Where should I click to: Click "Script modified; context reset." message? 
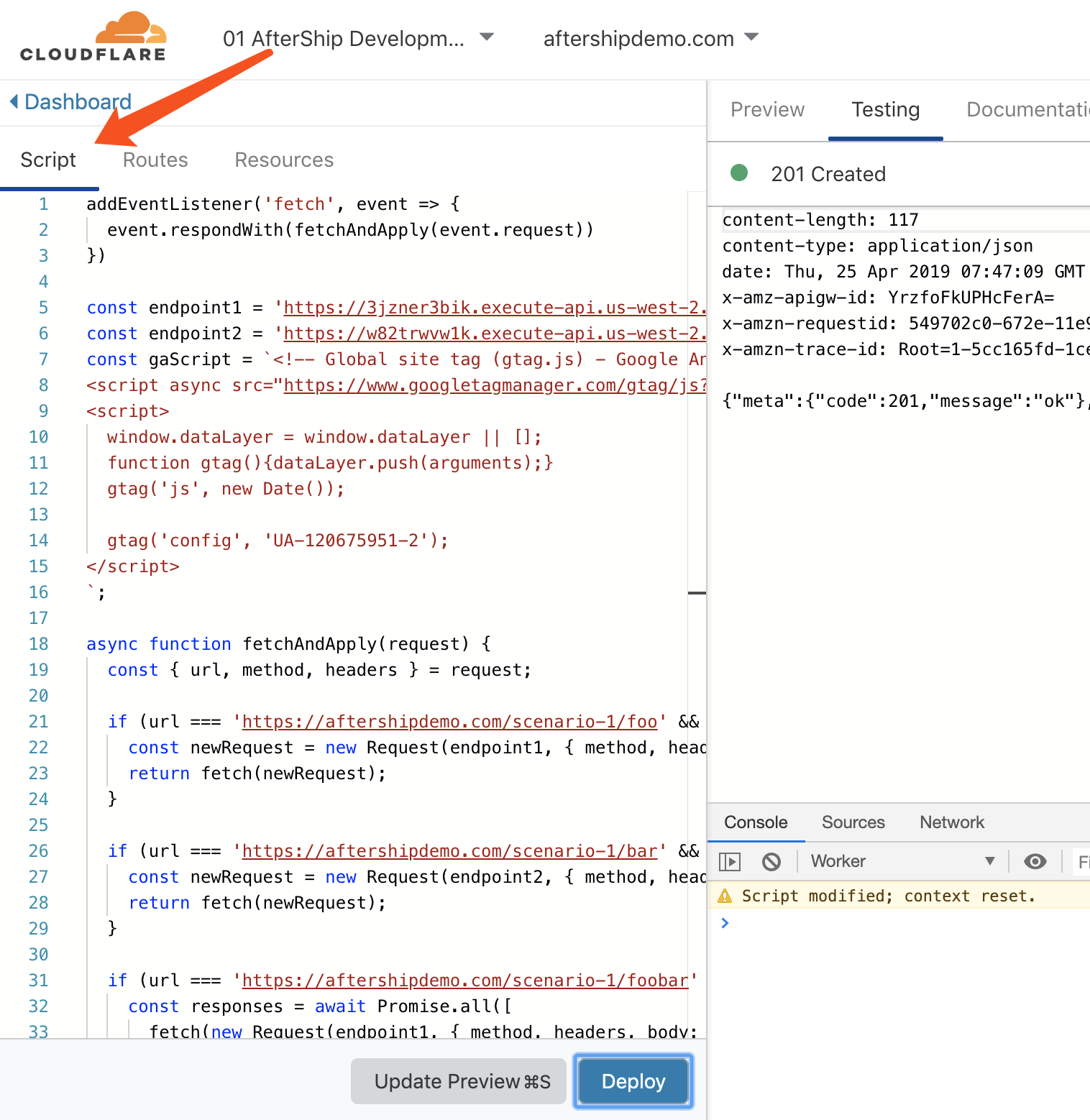click(x=889, y=896)
